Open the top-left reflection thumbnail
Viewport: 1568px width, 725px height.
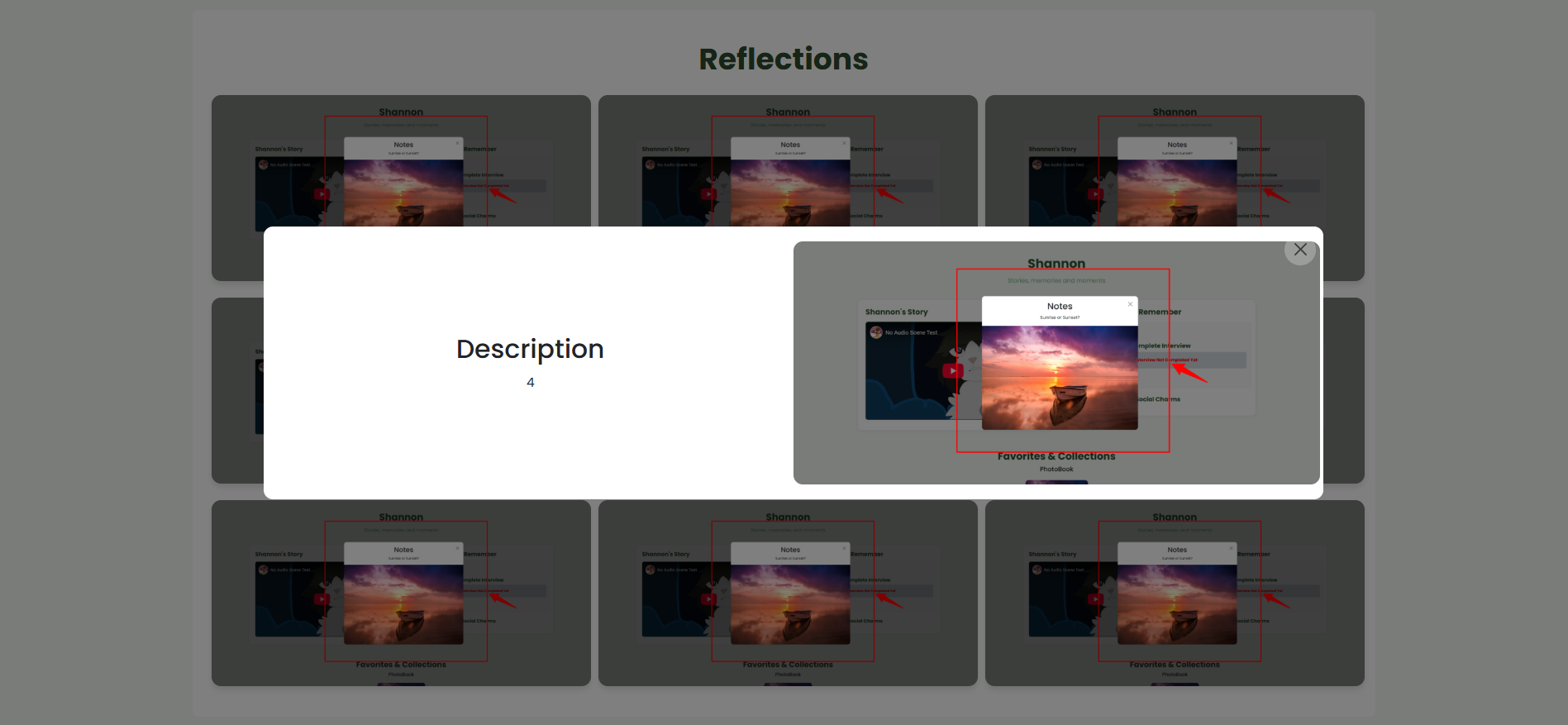[x=401, y=161]
